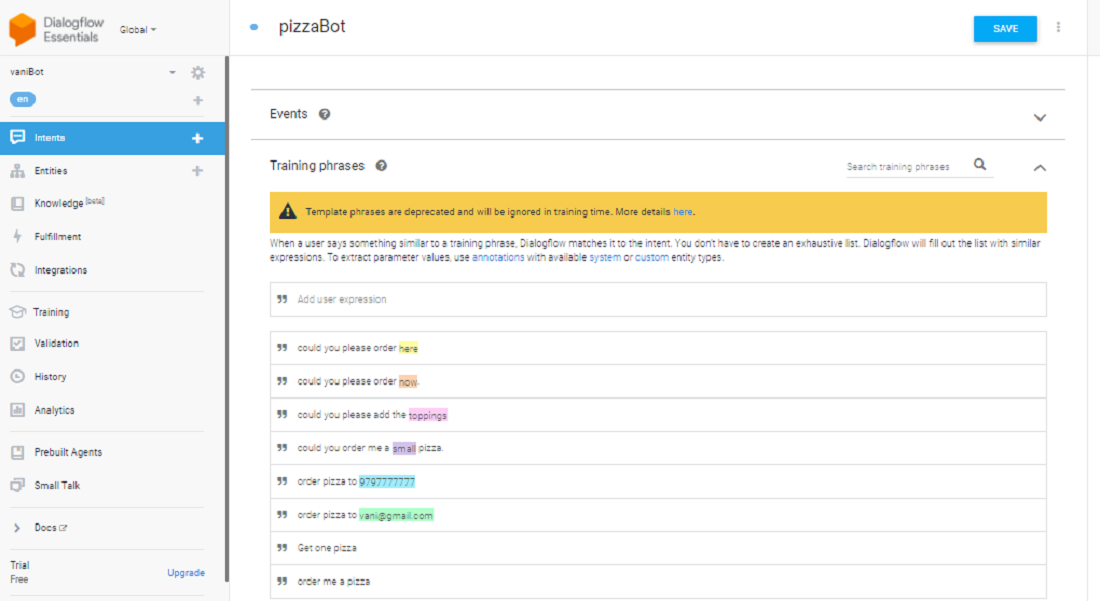Open the vaniBot agent selector dropdown
This screenshot has width=1100, height=601.
click(172, 73)
